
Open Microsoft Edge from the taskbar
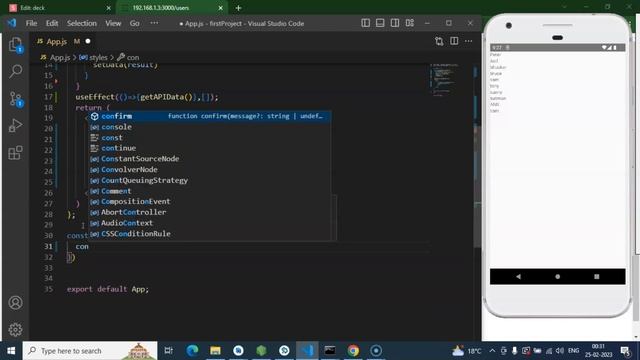tap(192, 351)
